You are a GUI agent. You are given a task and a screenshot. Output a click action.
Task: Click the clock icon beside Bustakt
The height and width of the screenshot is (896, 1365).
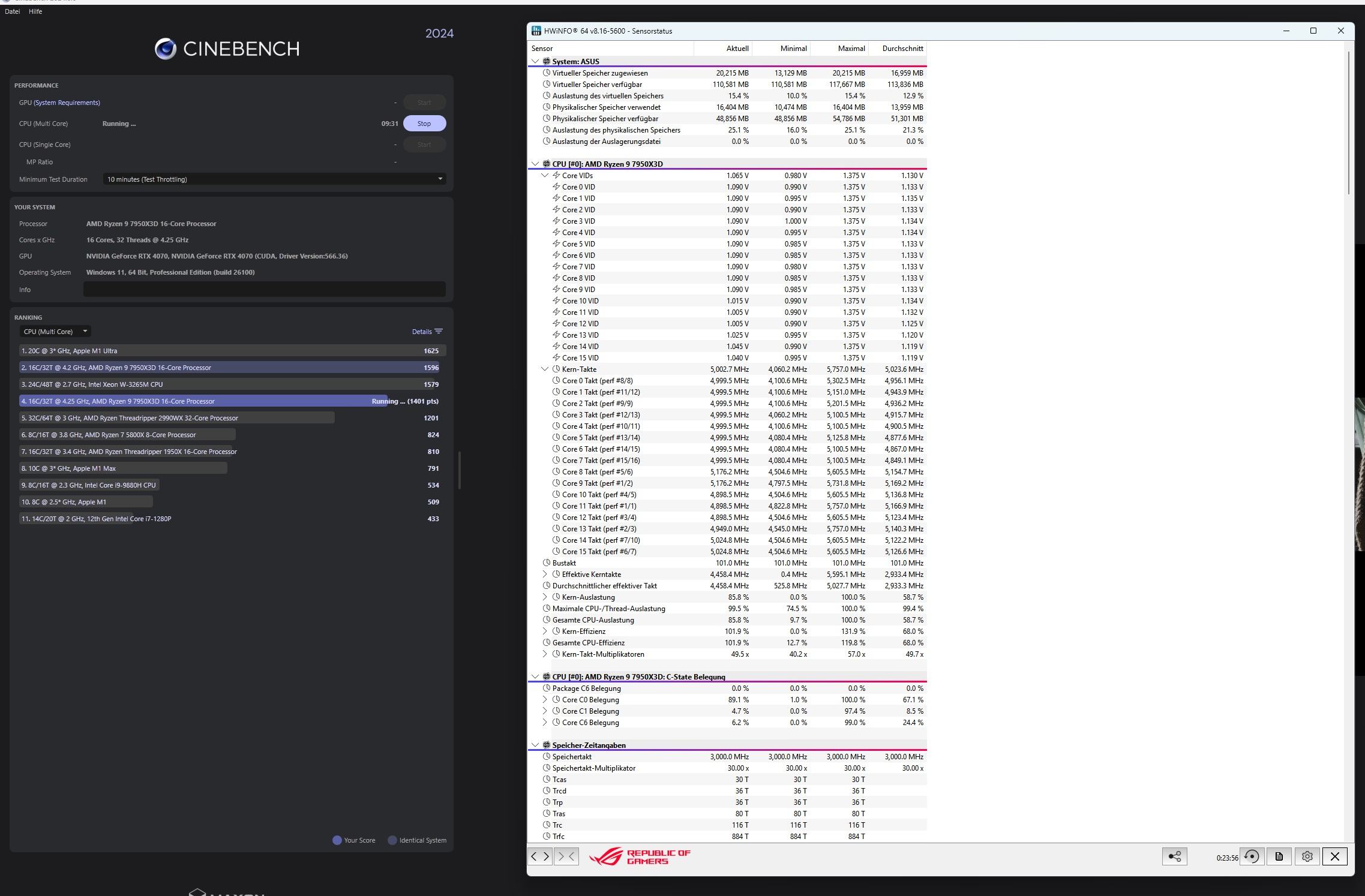click(547, 563)
